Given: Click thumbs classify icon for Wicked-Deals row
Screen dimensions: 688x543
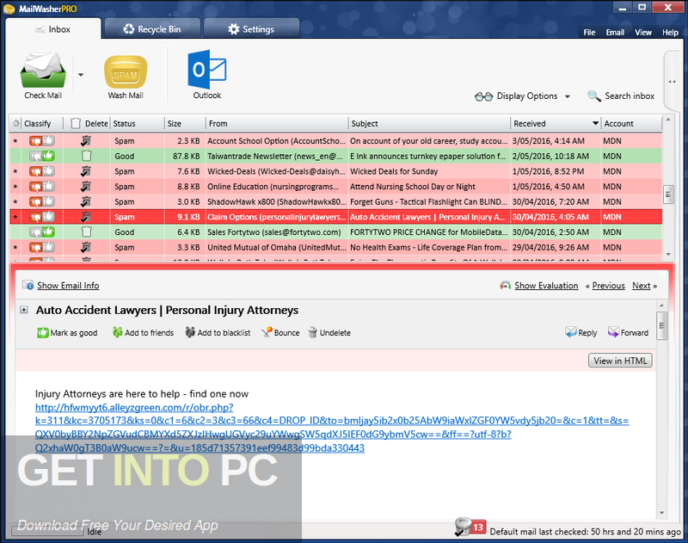Looking at the screenshot, I should 42,171.
